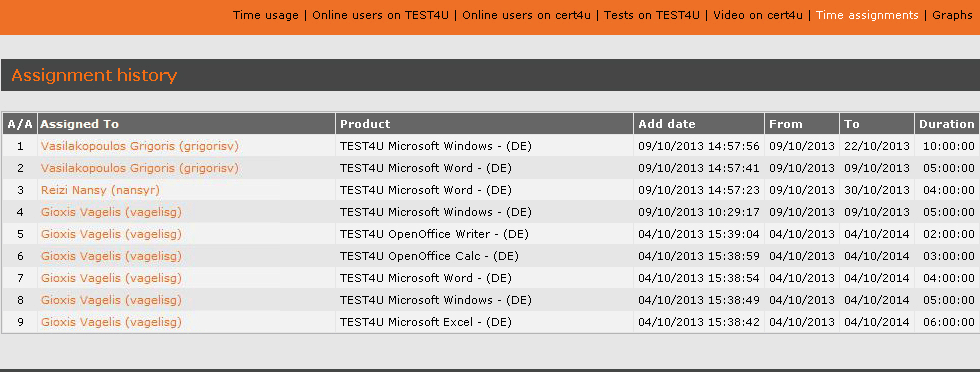Select TEST4U Microsoft Windows product in row 1
980x372 pixels.
click(x=436, y=146)
